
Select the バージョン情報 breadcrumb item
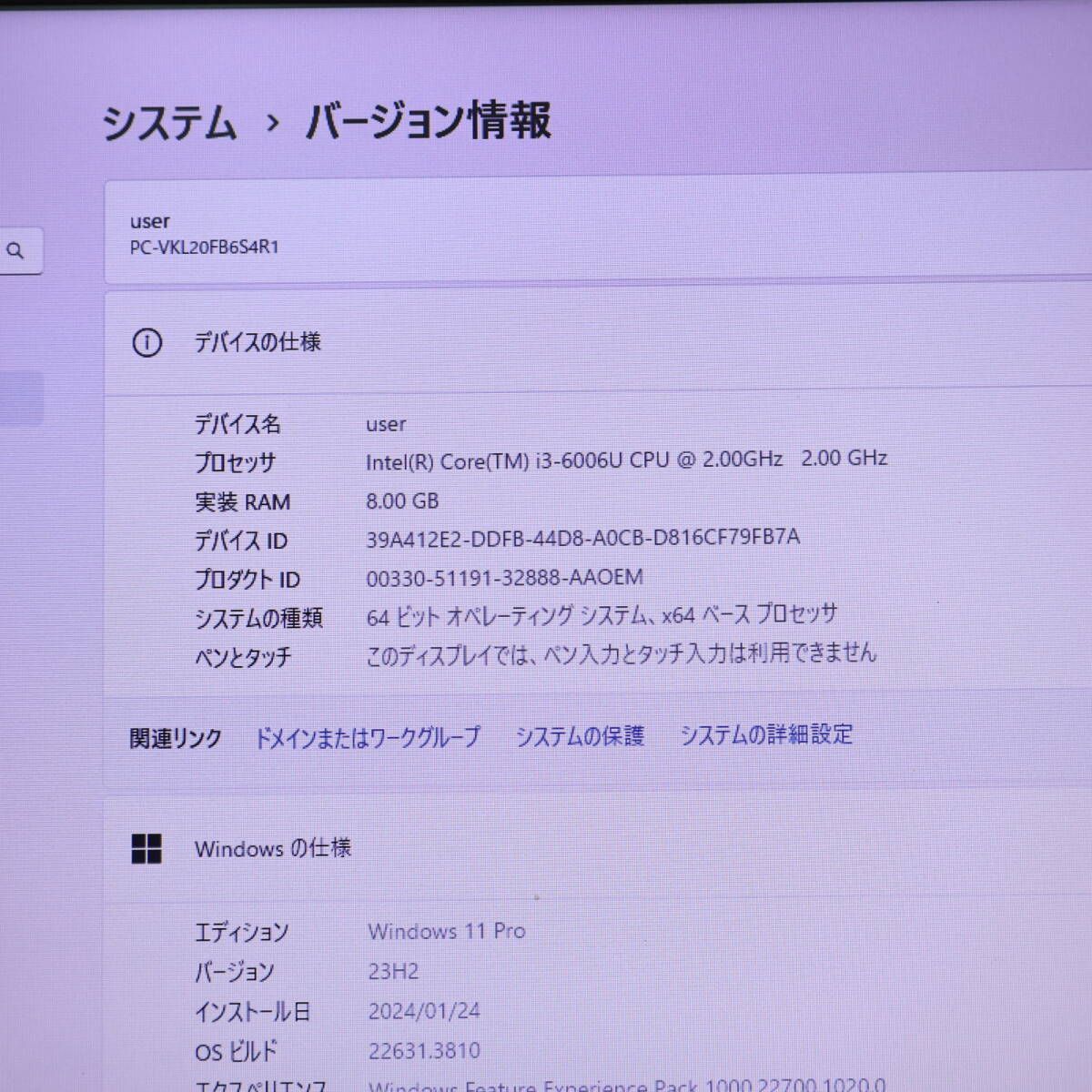[x=428, y=125]
